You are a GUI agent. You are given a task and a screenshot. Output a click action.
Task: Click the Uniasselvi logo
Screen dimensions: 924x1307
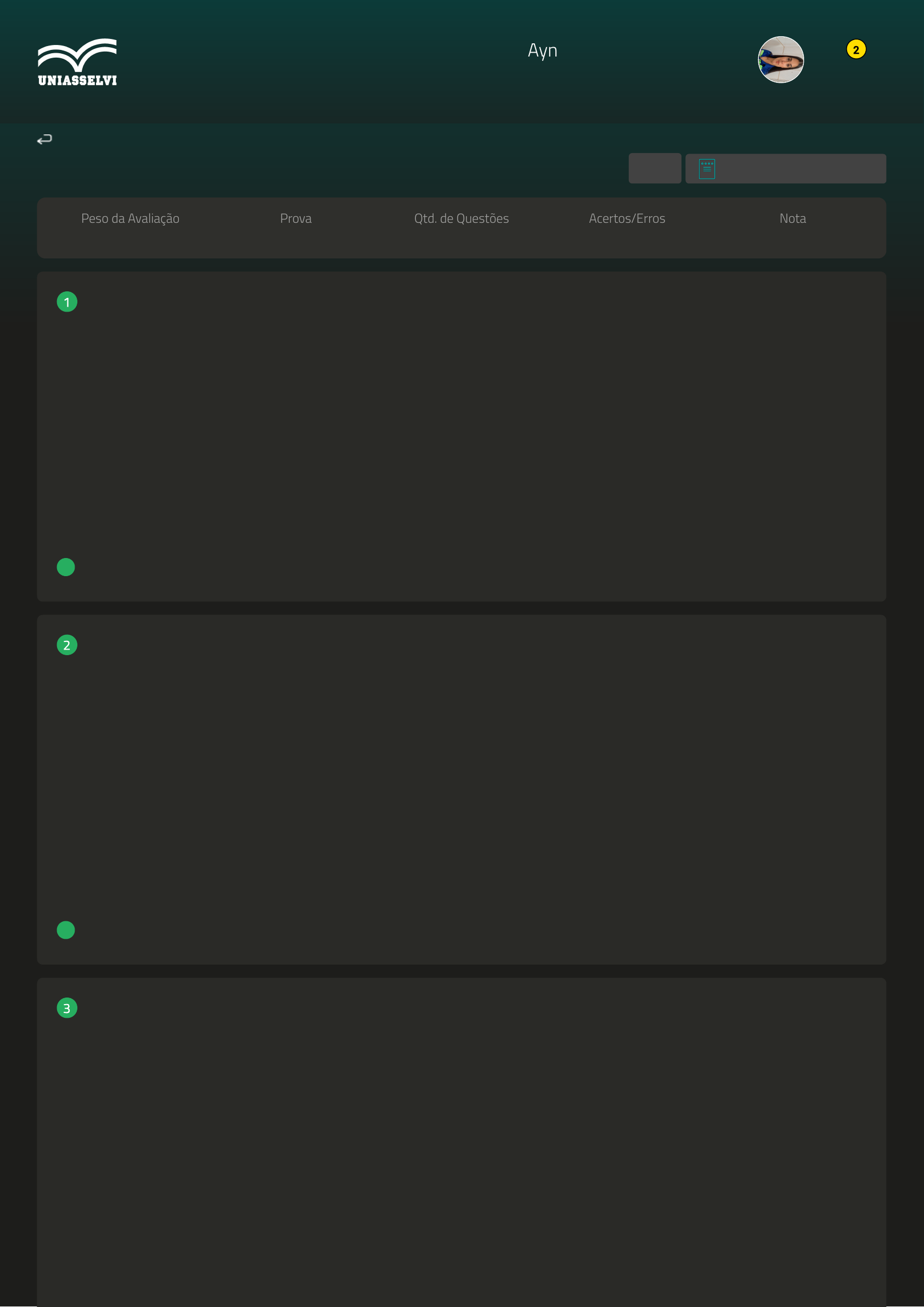pos(77,62)
